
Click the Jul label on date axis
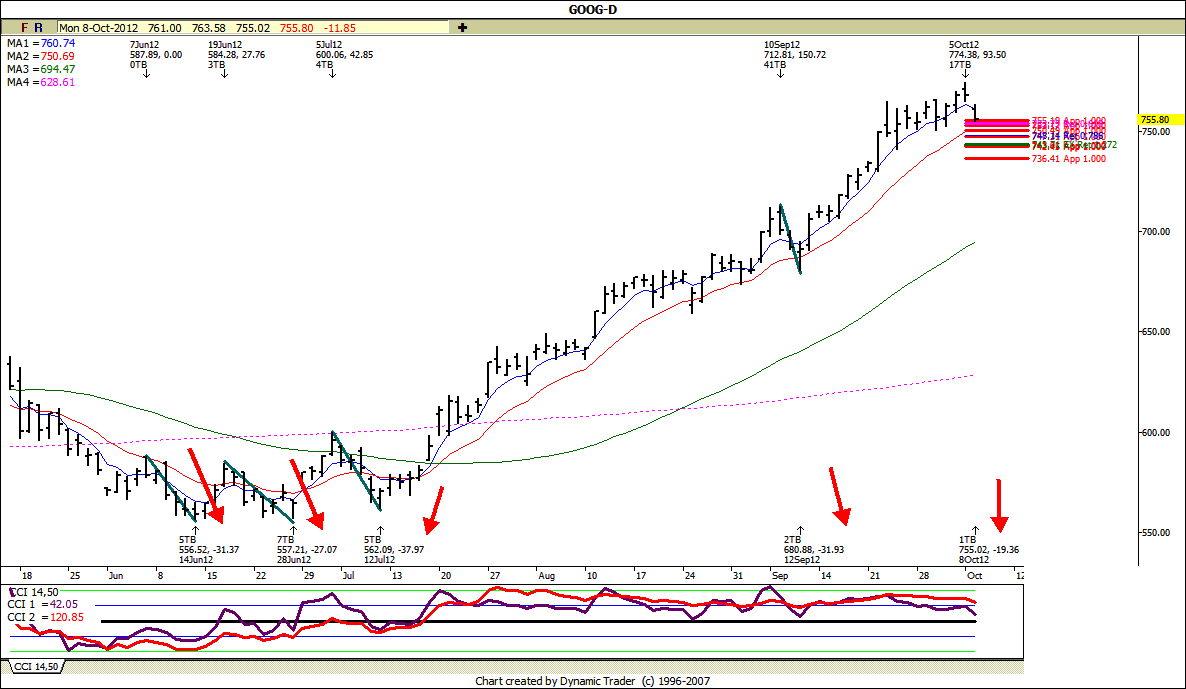click(349, 576)
